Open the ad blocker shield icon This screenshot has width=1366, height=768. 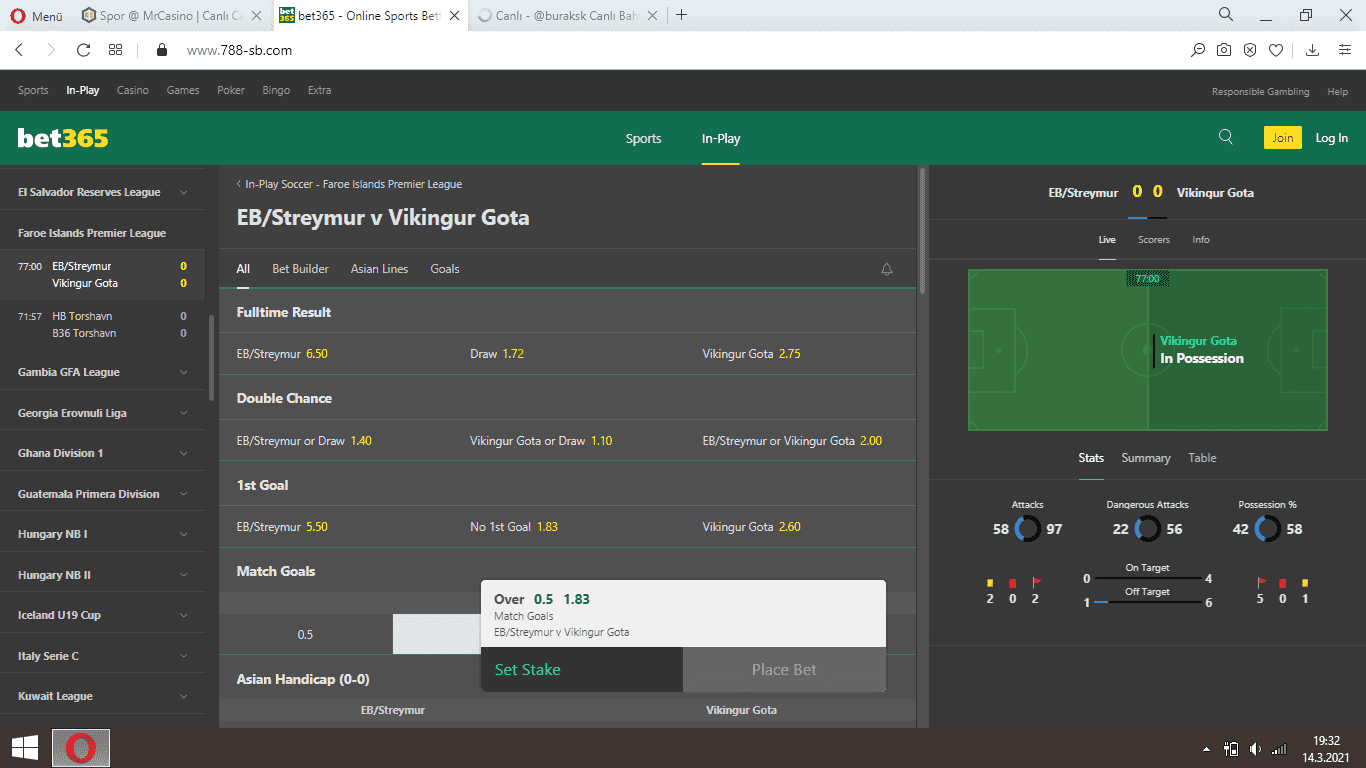tap(1250, 50)
